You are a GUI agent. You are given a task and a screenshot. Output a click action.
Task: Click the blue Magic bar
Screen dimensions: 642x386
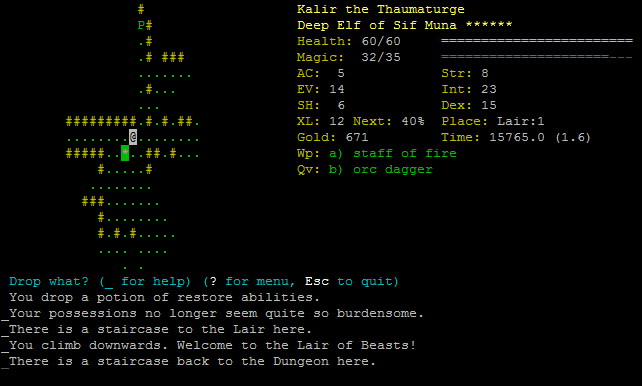(537, 57)
